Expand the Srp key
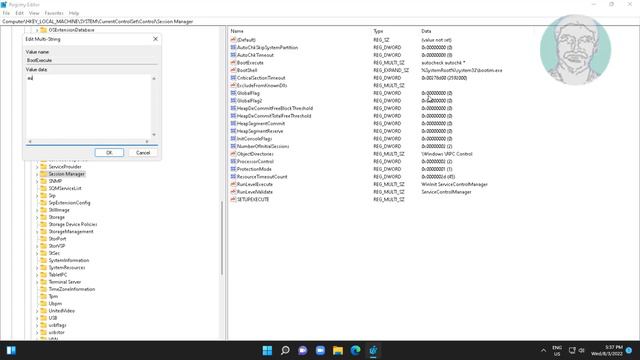The width and height of the screenshot is (640, 360). point(37,196)
